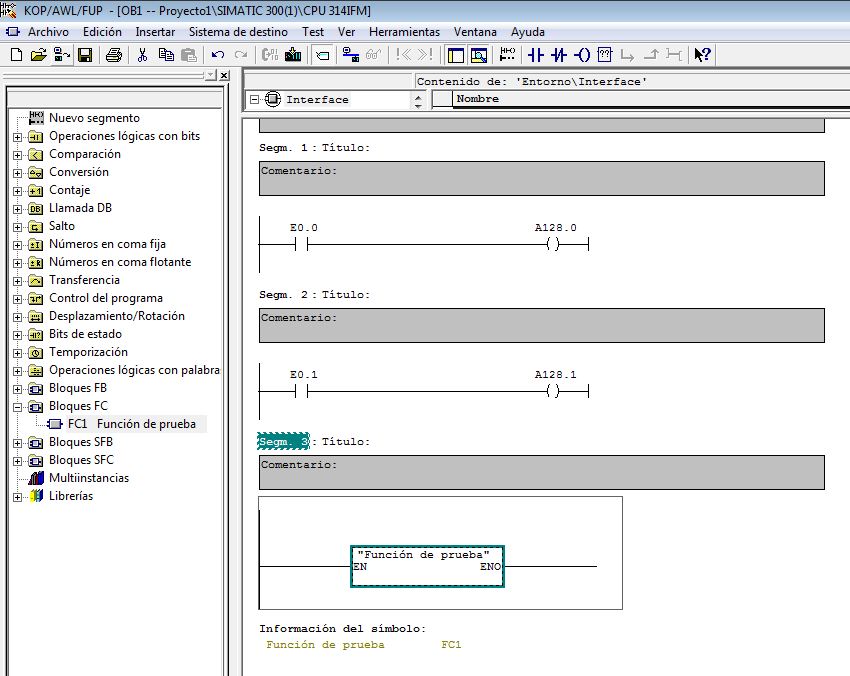The width and height of the screenshot is (850, 676).
Task: Click the Save icon in the toolbar
Action: [x=85, y=55]
